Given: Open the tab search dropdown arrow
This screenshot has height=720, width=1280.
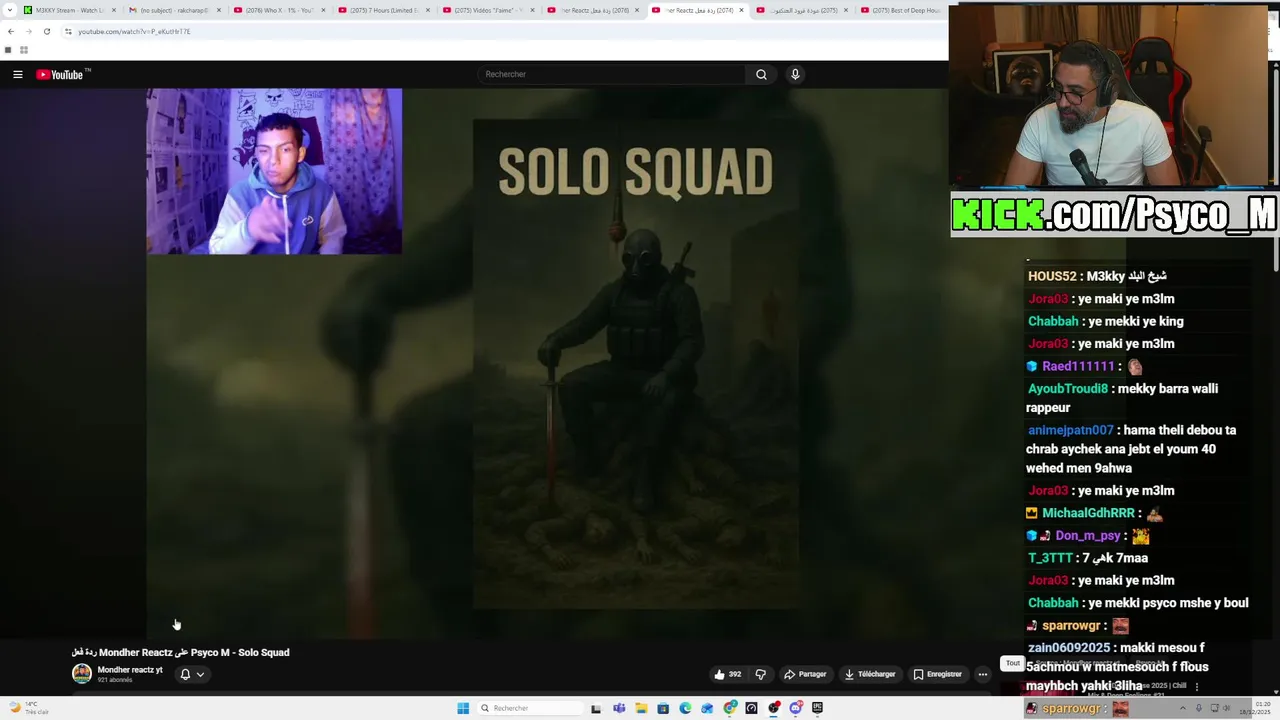Looking at the screenshot, I should click(x=9, y=10).
